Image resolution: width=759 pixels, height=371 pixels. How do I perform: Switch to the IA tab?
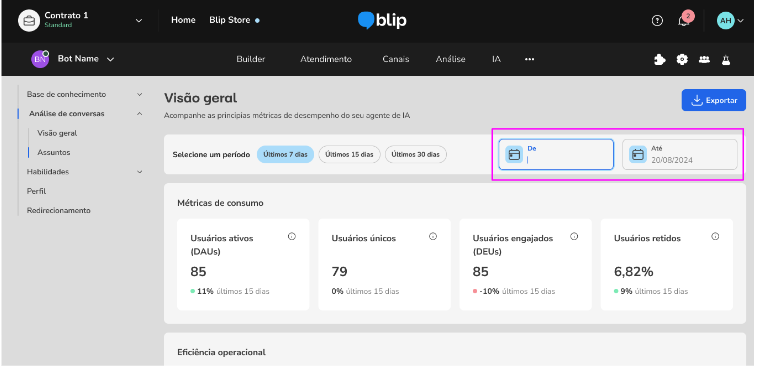pyautogui.click(x=496, y=59)
